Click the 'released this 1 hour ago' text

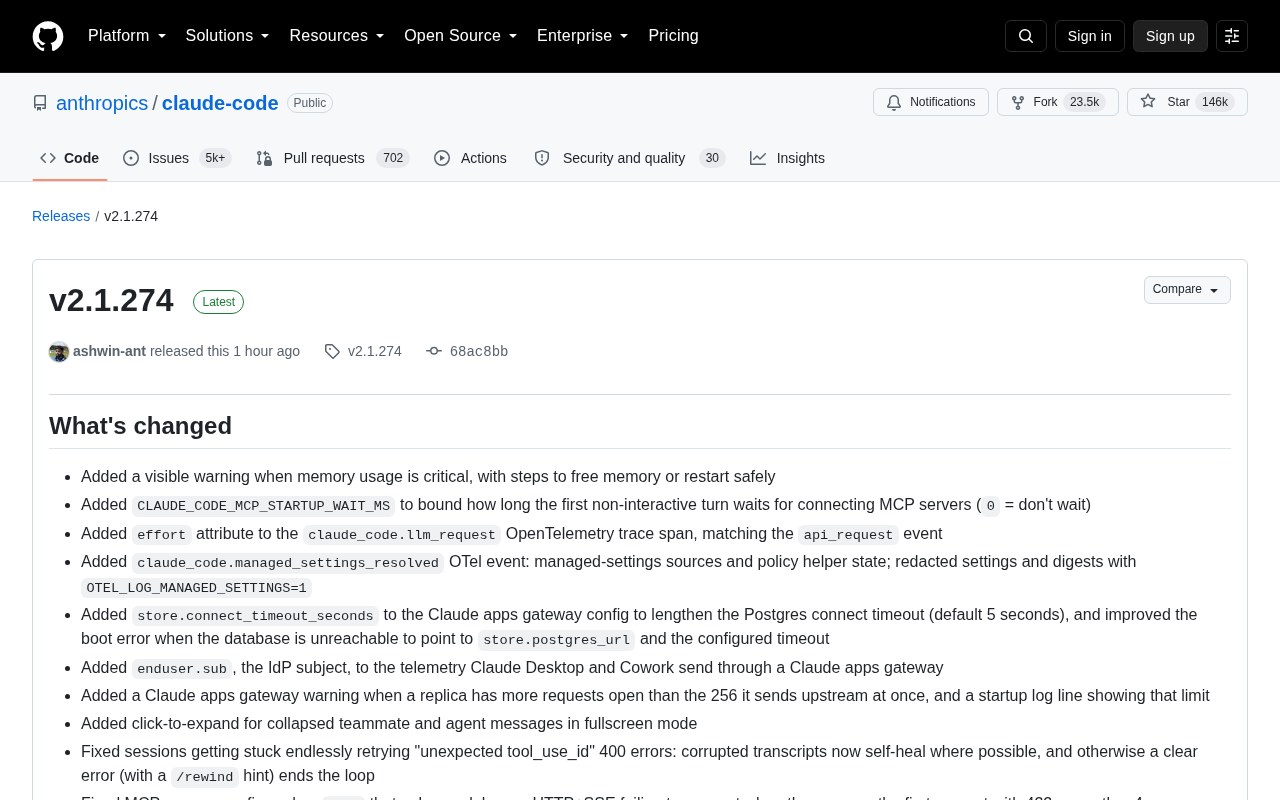tap(225, 351)
